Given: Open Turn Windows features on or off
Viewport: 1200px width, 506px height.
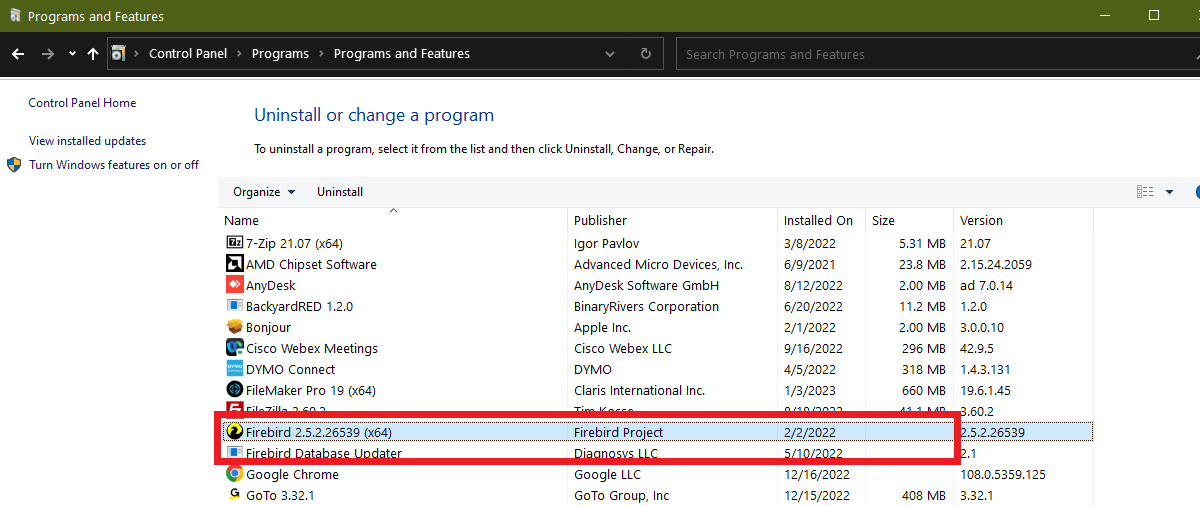Looking at the screenshot, I should point(114,165).
